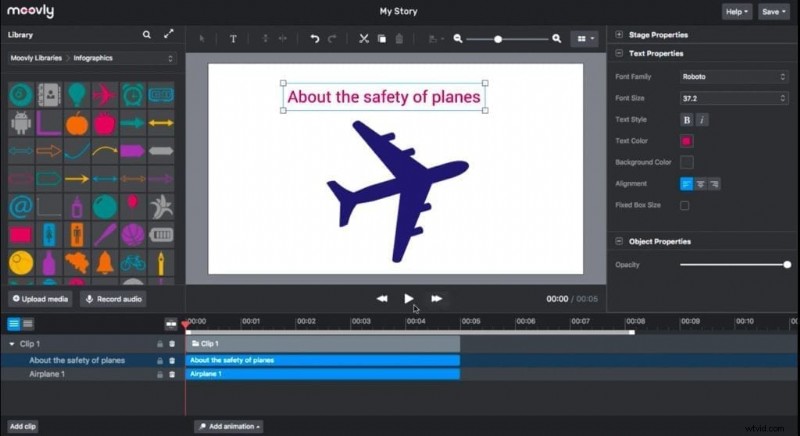Switch to expanded timeline view
The image size is (800, 436).
pos(14,324)
